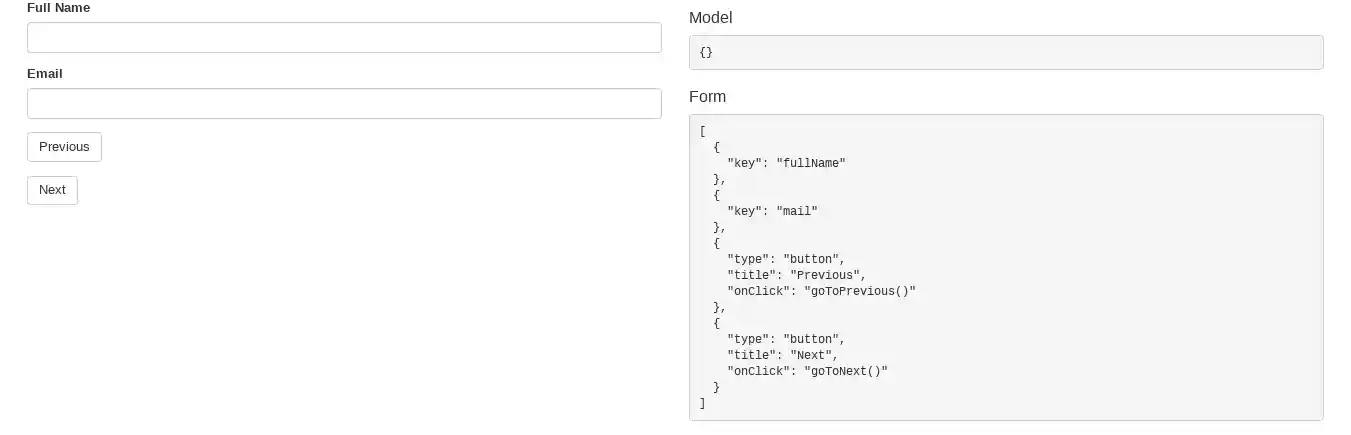Select the Model heading
Screen dimensions: 1351x435
(711, 18)
